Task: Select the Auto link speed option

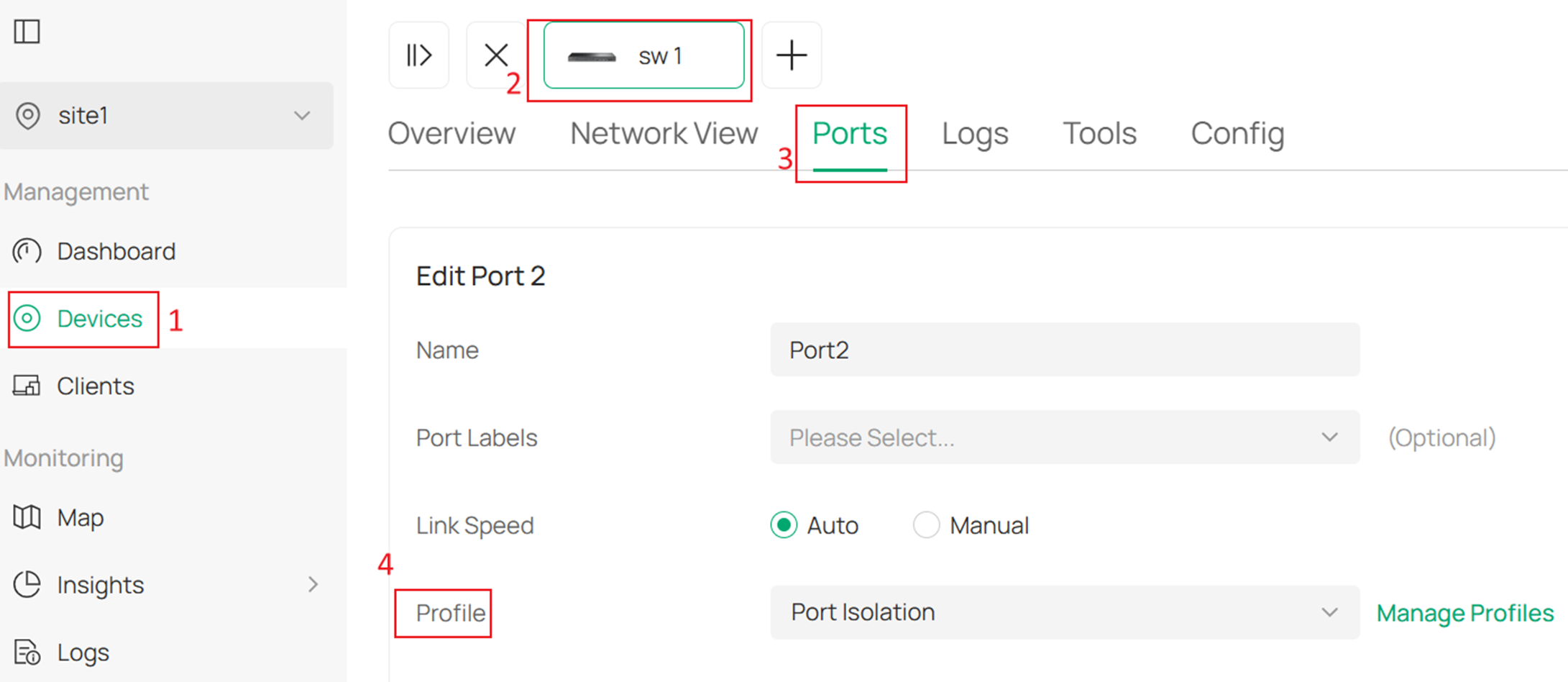Action: tap(784, 525)
